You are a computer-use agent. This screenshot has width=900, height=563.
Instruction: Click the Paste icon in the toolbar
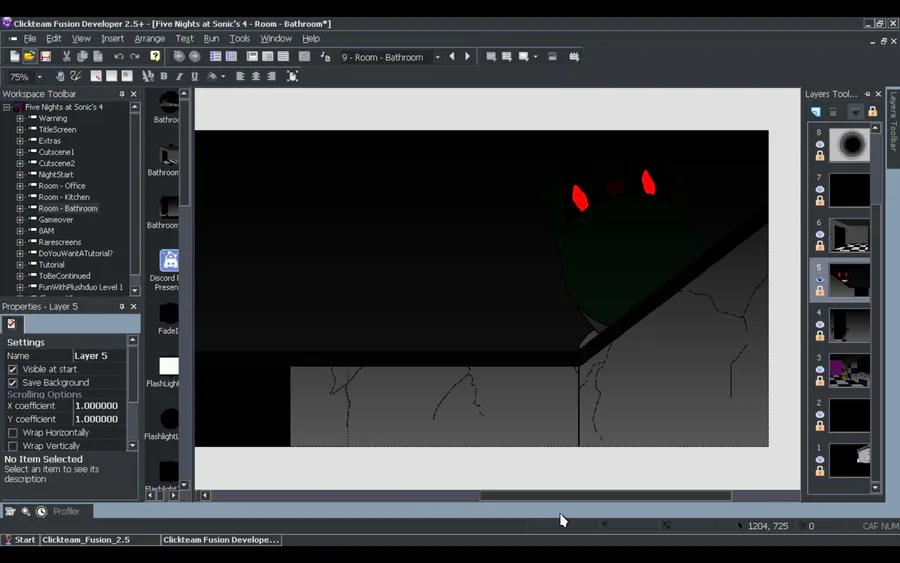[98, 56]
